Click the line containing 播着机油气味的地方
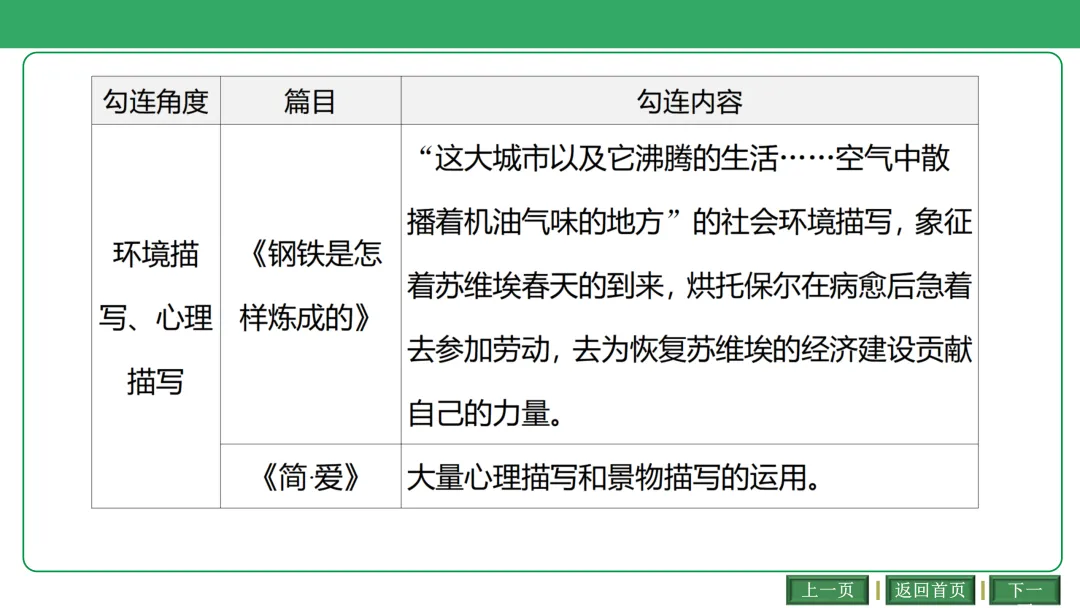 coord(689,222)
